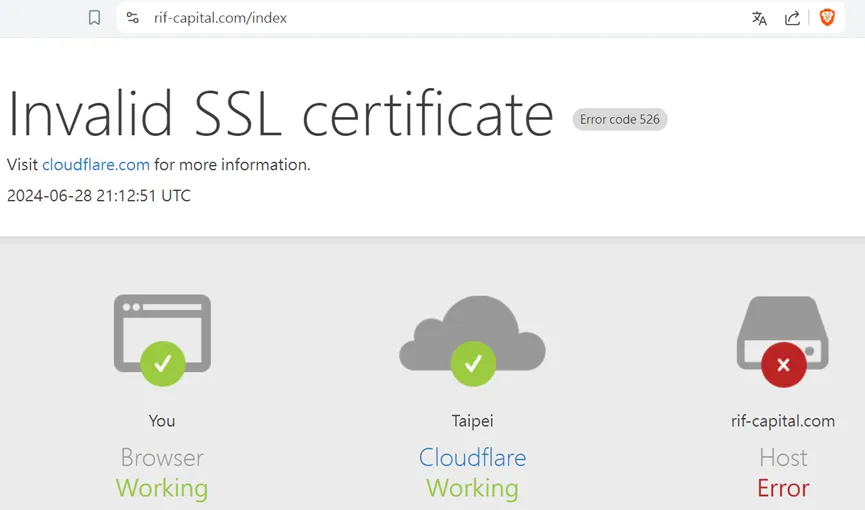Select the Invalid SSL certificate heading

[x=280, y=114]
